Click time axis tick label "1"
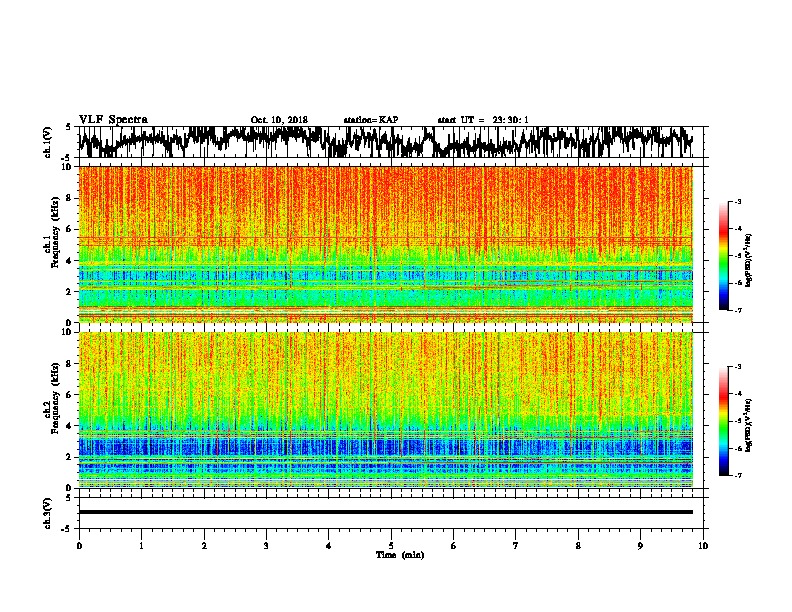 coord(141,546)
